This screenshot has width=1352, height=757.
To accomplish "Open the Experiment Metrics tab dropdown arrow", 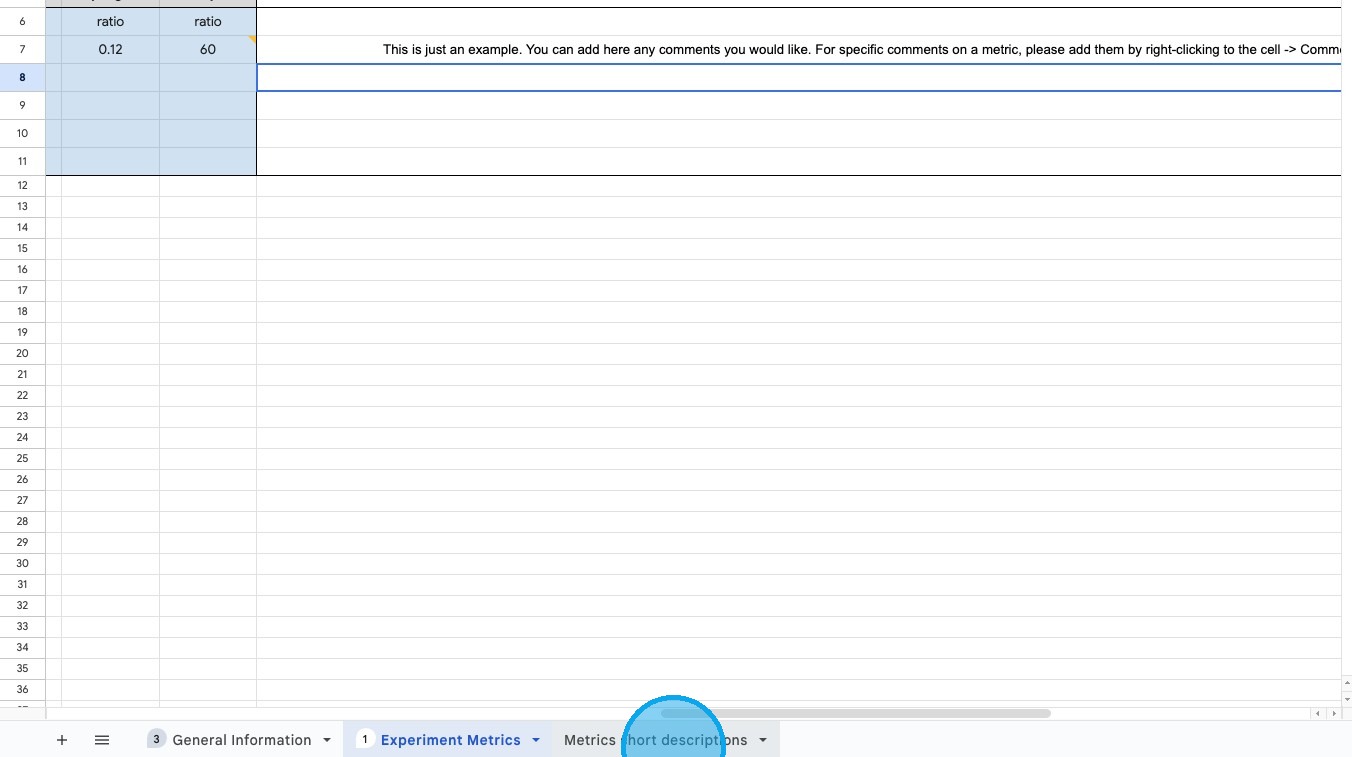I will 536,740.
